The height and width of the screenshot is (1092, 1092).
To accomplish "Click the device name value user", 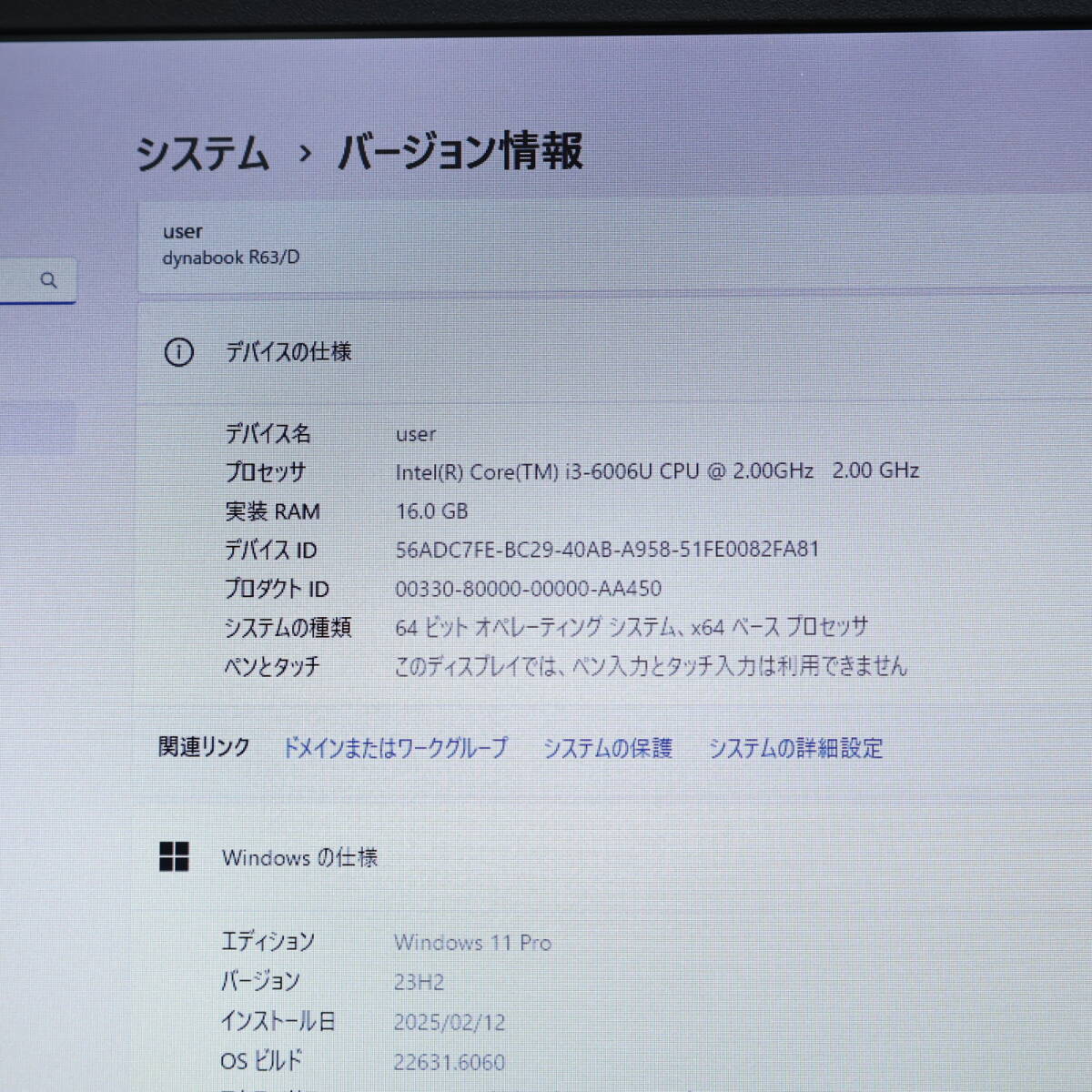I will click(416, 434).
